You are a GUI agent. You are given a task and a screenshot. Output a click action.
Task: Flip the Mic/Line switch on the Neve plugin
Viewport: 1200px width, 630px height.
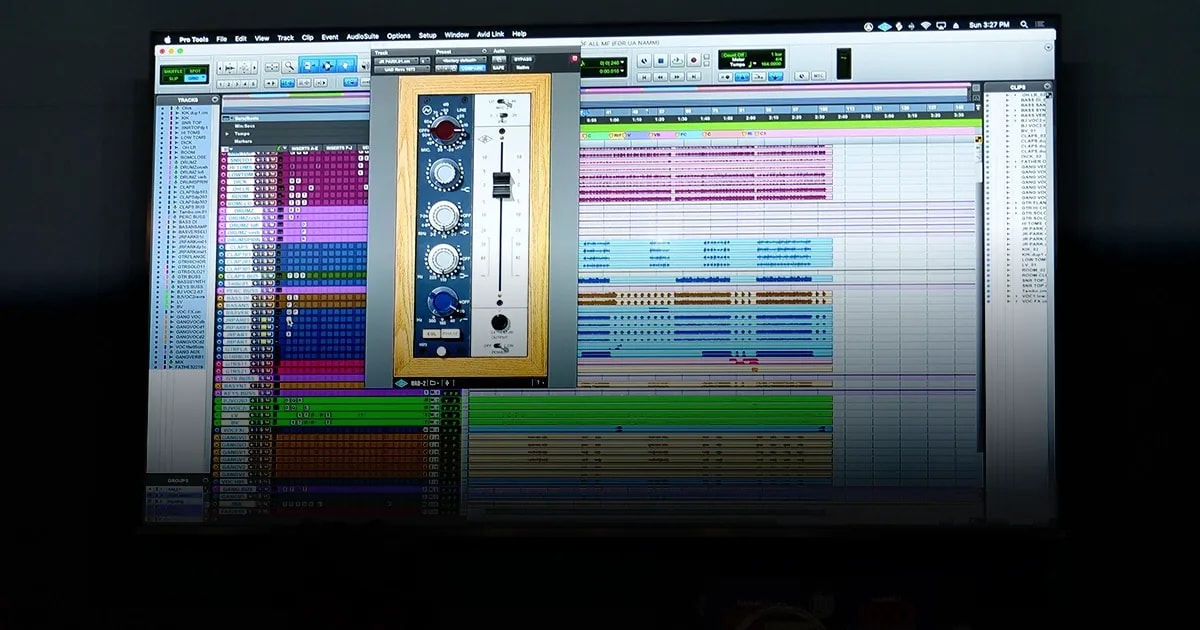click(502, 102)
